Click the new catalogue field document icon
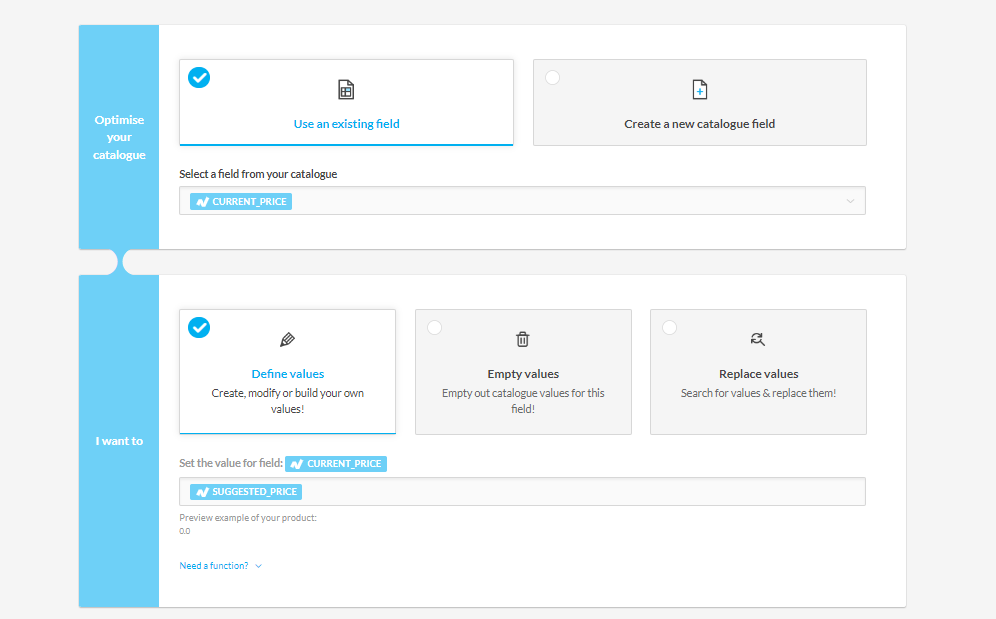 (x=700, y=90)
